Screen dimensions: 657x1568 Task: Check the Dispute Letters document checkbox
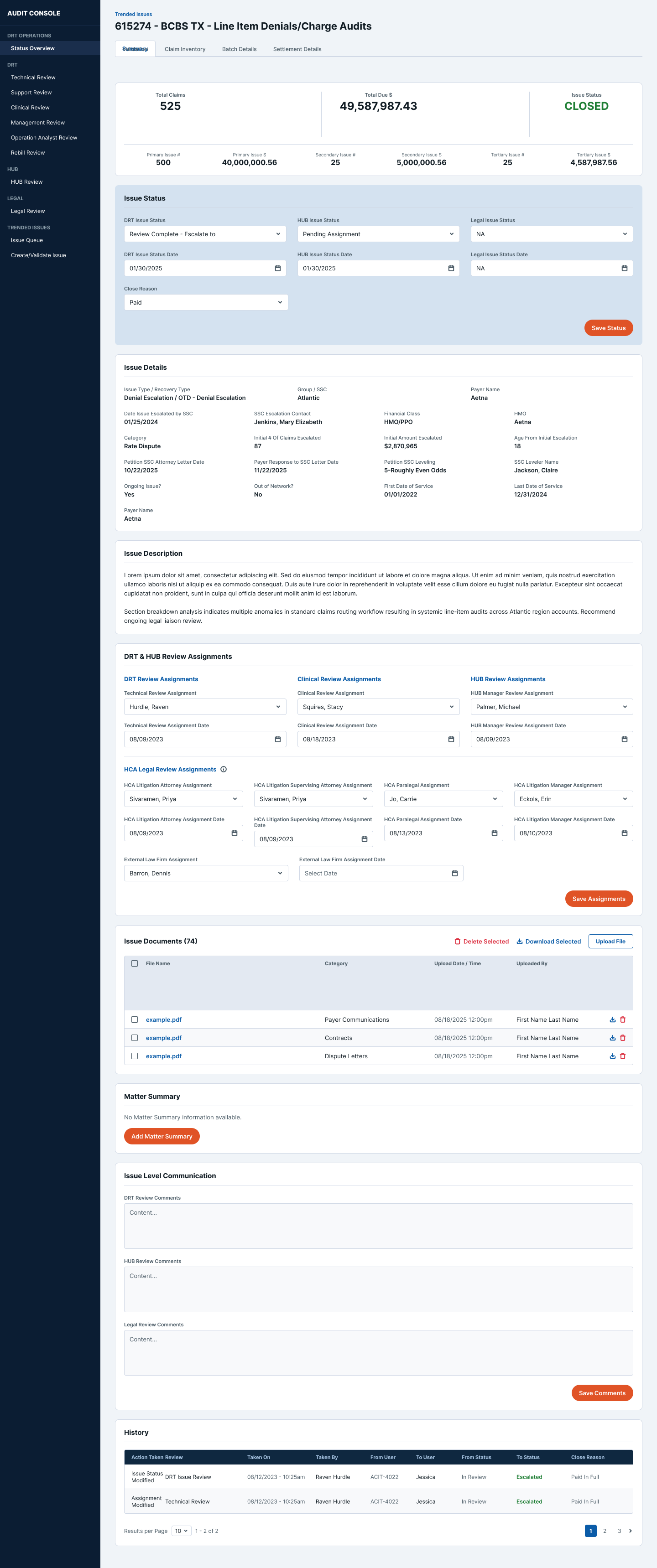pos(135,1056)
